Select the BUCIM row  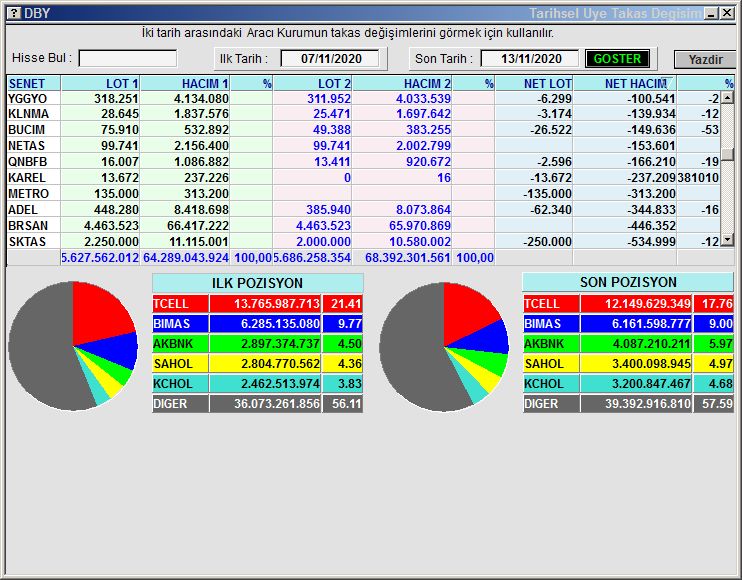click(x=363, y=130)
